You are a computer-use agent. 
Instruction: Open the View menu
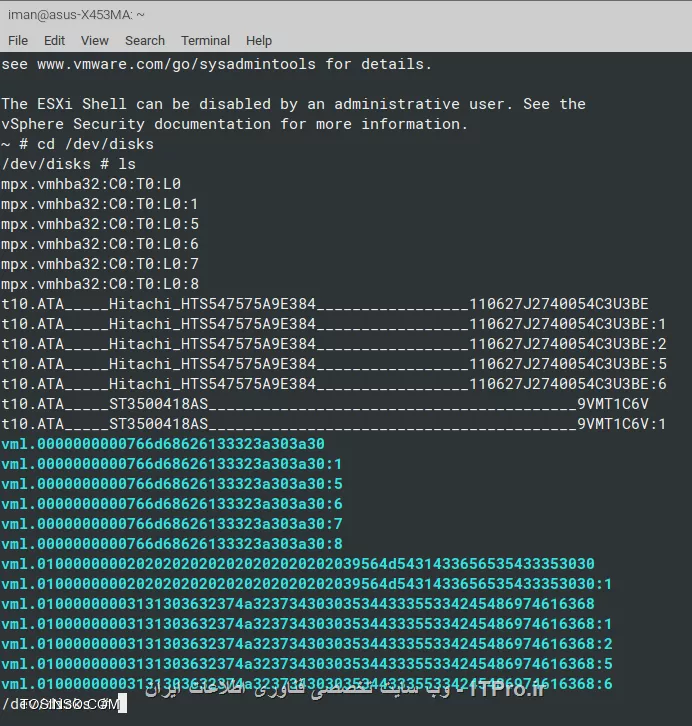coord(94,41)
